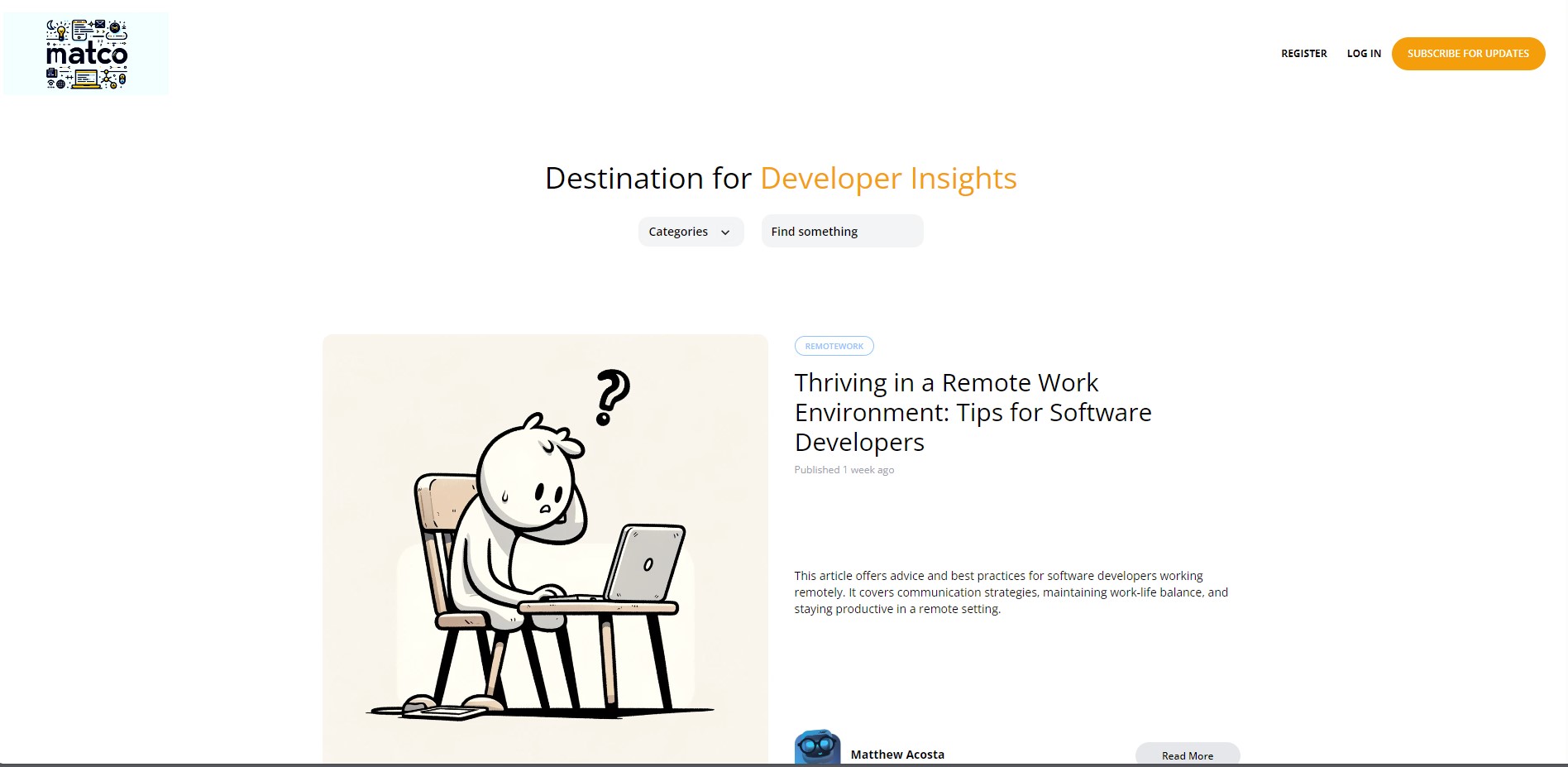Screen dimensions: 1568x767
Task: Open the REGISTER link
Action: pos(1303,54)
